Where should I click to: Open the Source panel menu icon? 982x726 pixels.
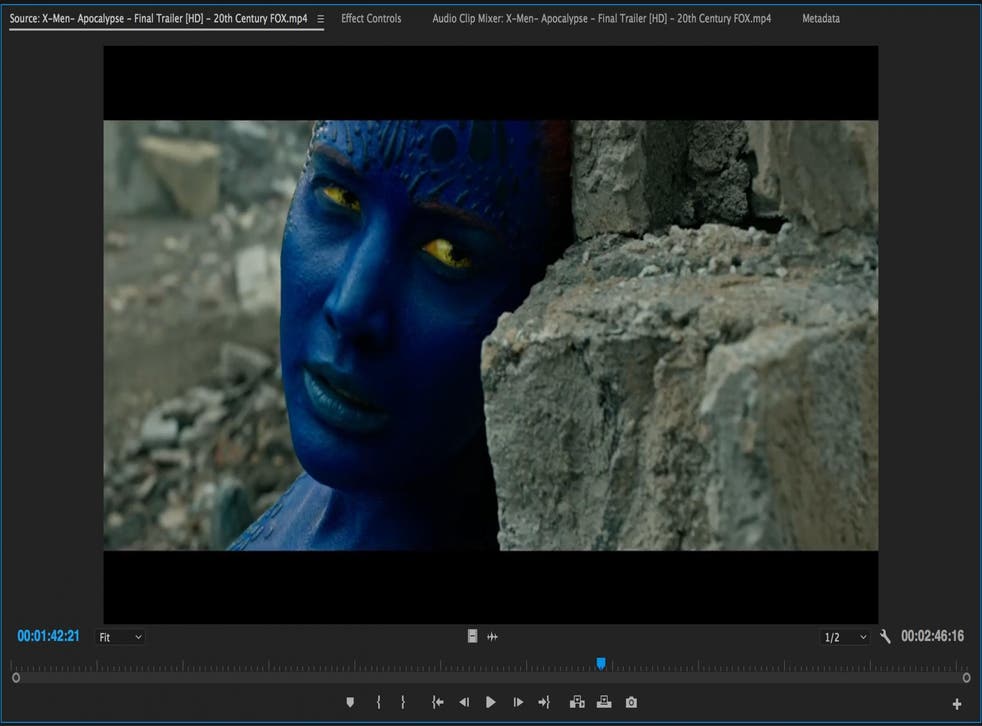click(321, 19)
